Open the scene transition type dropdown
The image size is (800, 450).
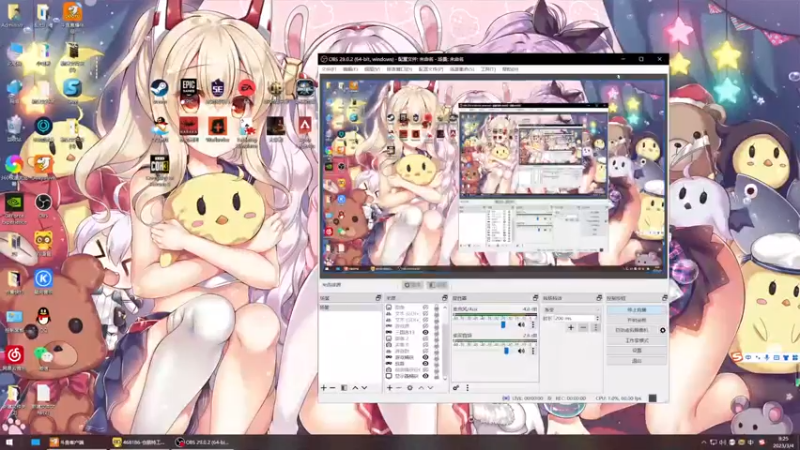pyautogui.click(x=571, y=310)
